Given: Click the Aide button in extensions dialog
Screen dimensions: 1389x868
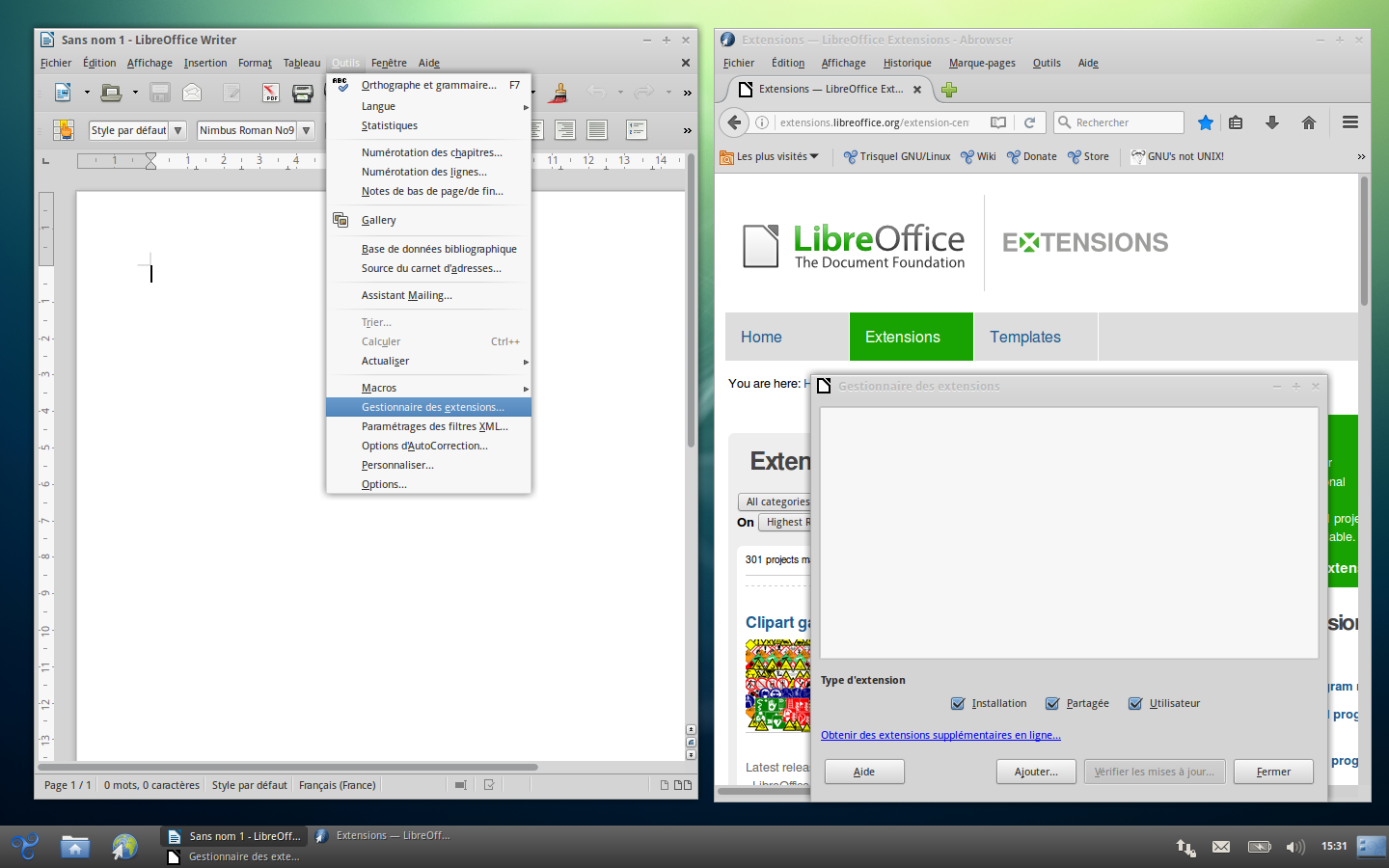Looking at the screenshot, I should click(x=864, y=772).
